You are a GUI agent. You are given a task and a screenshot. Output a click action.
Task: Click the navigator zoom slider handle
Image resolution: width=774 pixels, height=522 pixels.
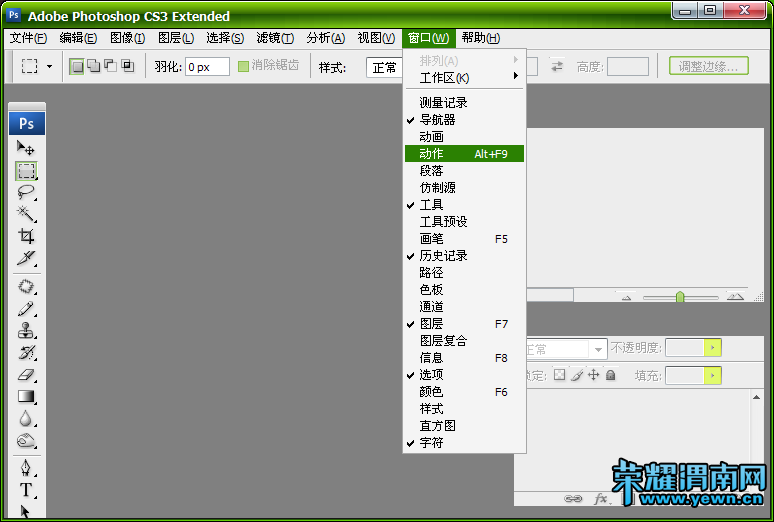pyautogui.click(x=680, y=297)
